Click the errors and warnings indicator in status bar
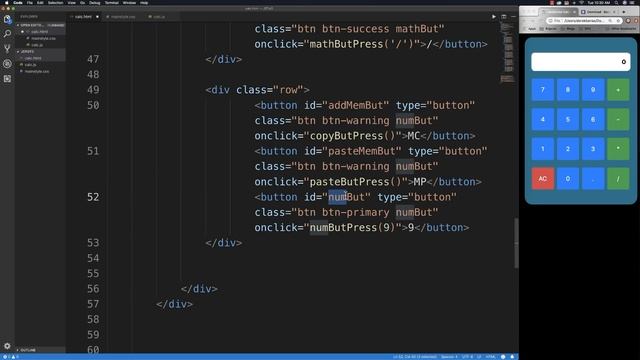The width and height of the screenshot is (640, 360). tap(11, 357)
